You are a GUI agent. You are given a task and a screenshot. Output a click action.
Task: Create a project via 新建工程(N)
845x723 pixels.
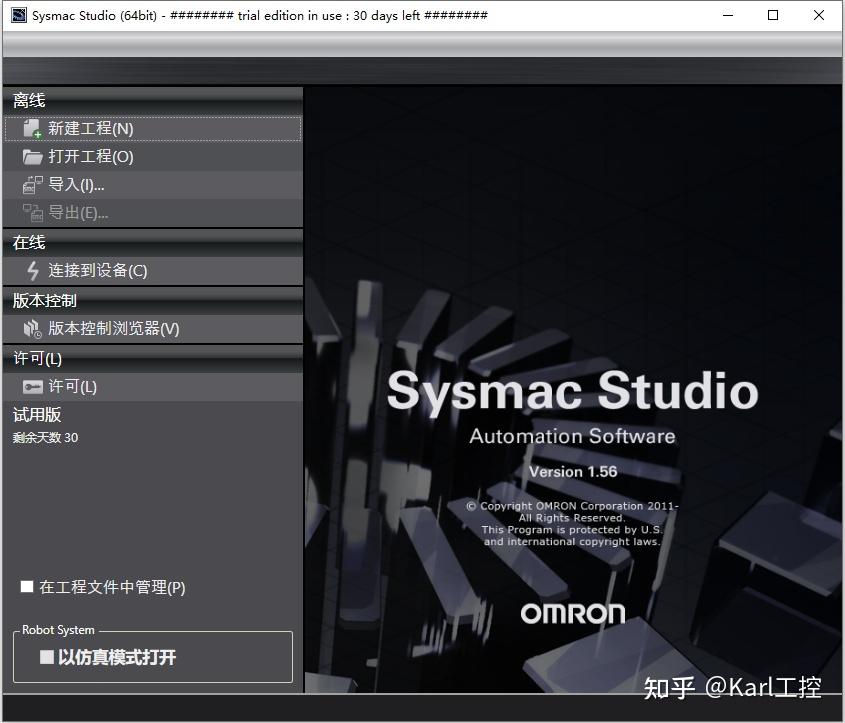click(x=90, y=128)
